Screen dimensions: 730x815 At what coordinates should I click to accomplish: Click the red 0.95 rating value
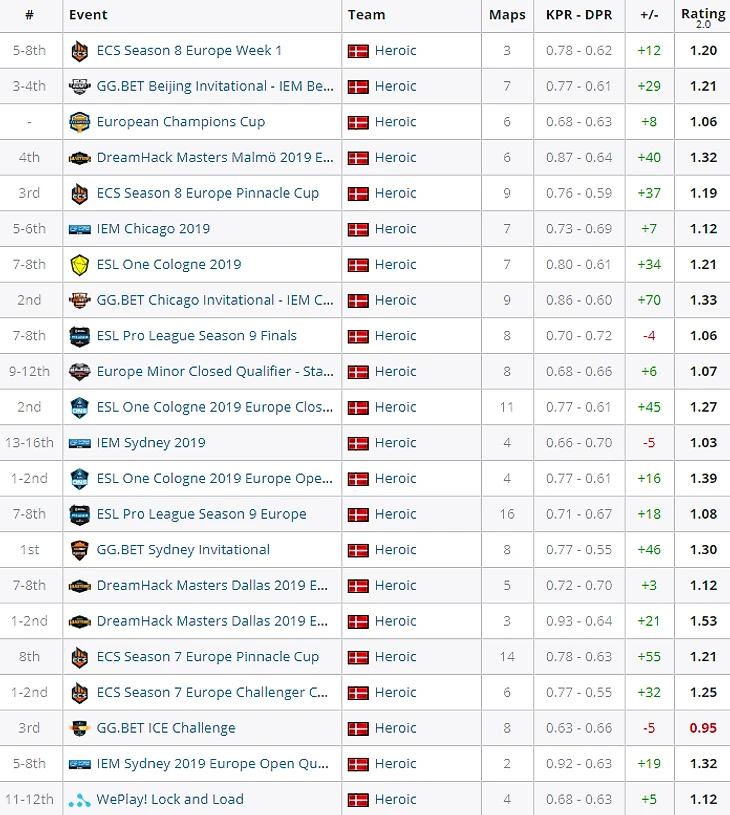pyautogui.click(x=703, y=728)
